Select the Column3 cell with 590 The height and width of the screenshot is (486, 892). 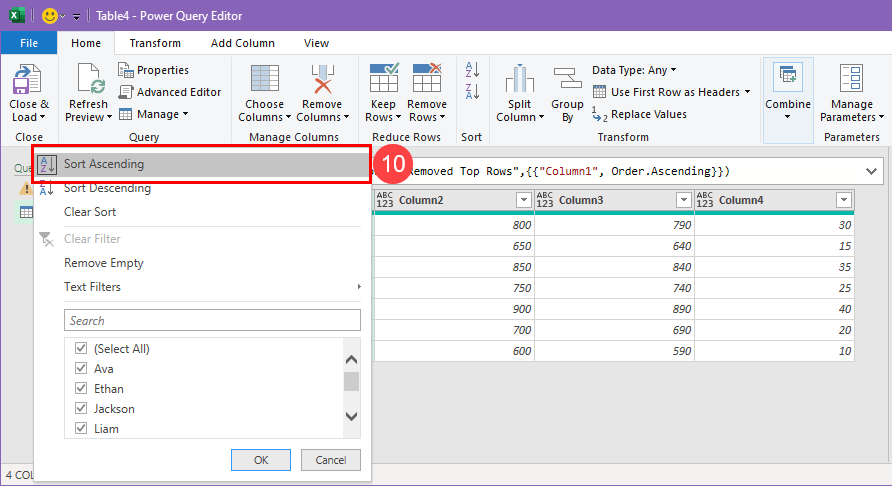pyautogui.click(x=614, y=351)
